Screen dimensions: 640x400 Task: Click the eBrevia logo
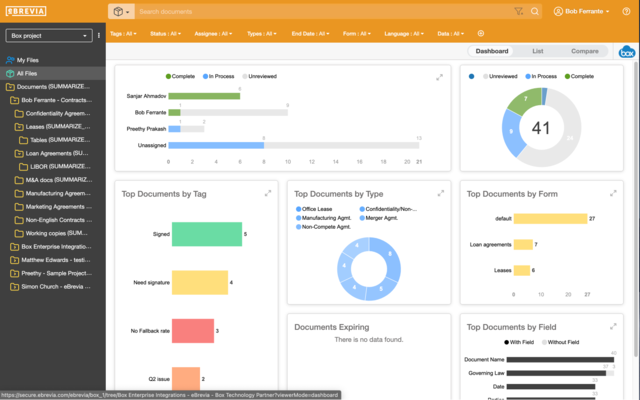[26, 11]
